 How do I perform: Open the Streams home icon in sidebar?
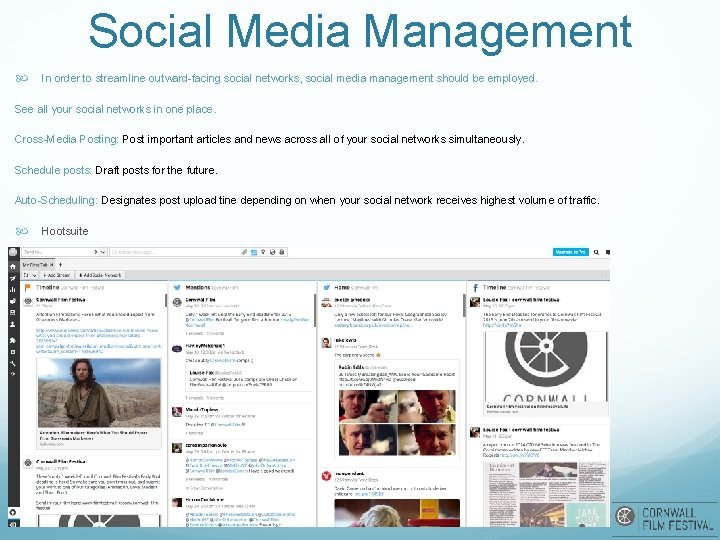click(x=13, y=266)
